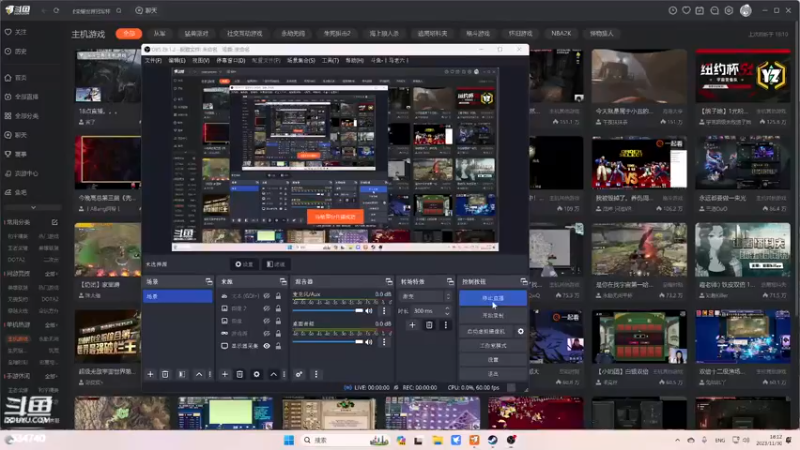Open Steam from the Windows taskbar
This screenshot has width=800, height=450.
click(x=492, y=440)
